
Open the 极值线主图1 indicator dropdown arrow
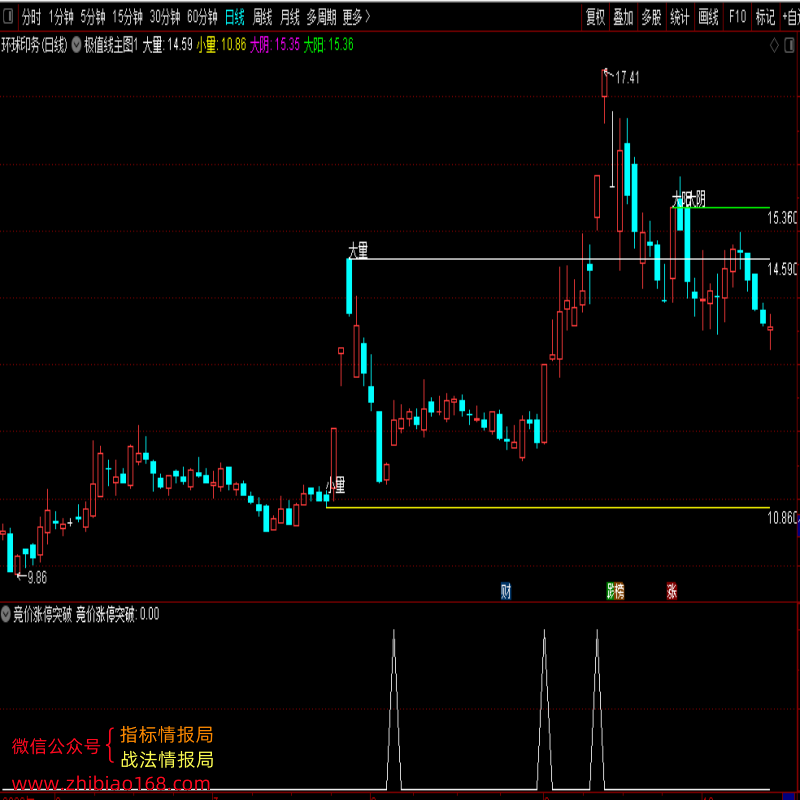[77, 45]
